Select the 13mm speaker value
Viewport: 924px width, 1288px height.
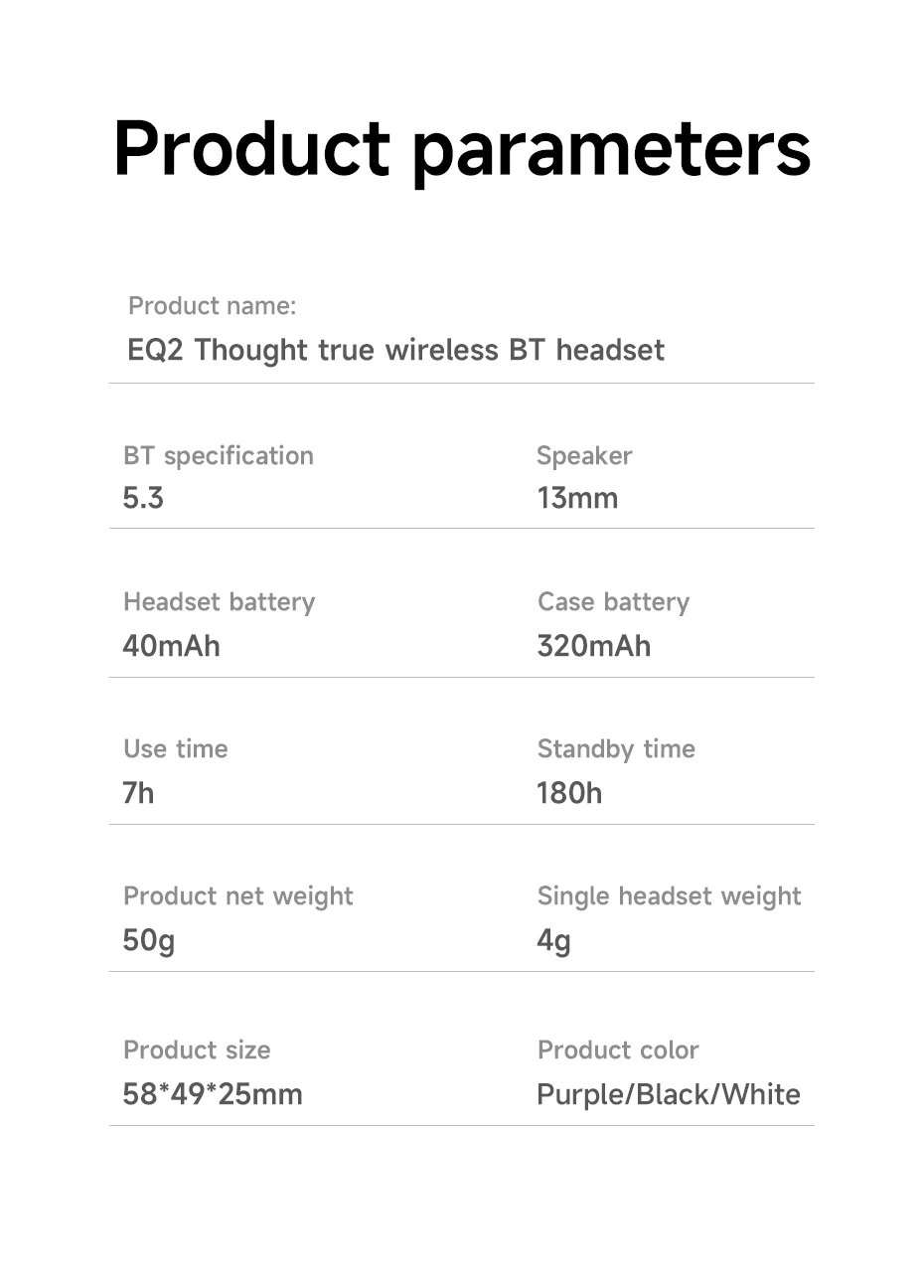tap(576, 498)
